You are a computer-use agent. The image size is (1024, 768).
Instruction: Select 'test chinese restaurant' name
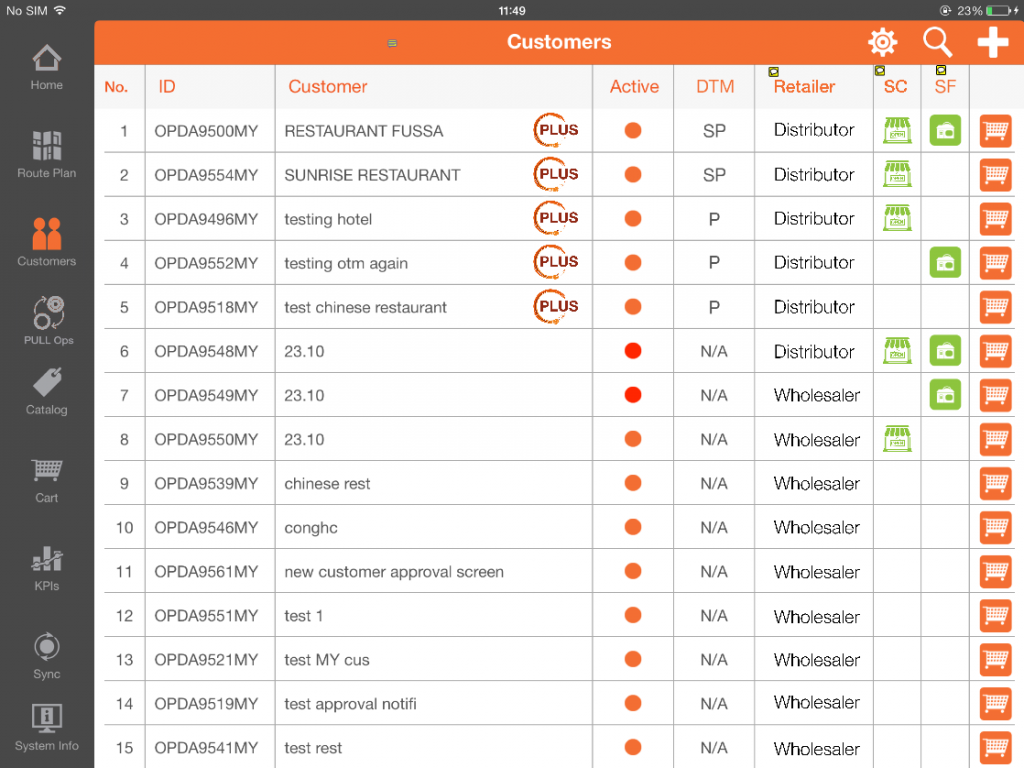(366, 308)
